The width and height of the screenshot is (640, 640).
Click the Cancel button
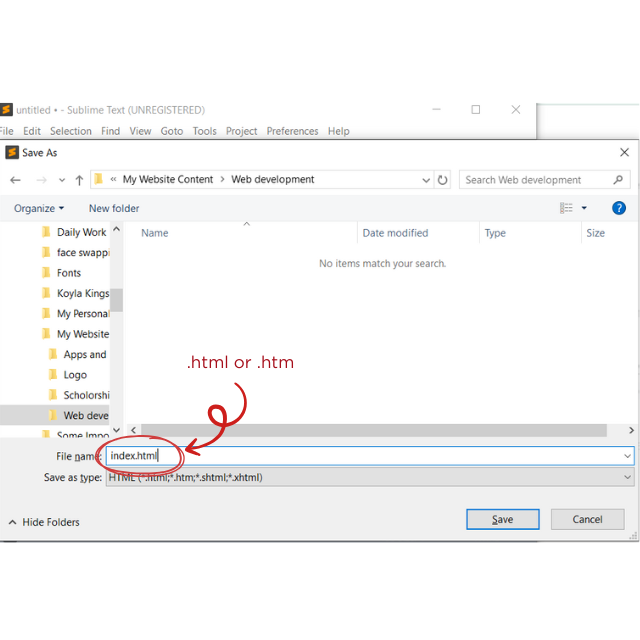click(587, 519)
